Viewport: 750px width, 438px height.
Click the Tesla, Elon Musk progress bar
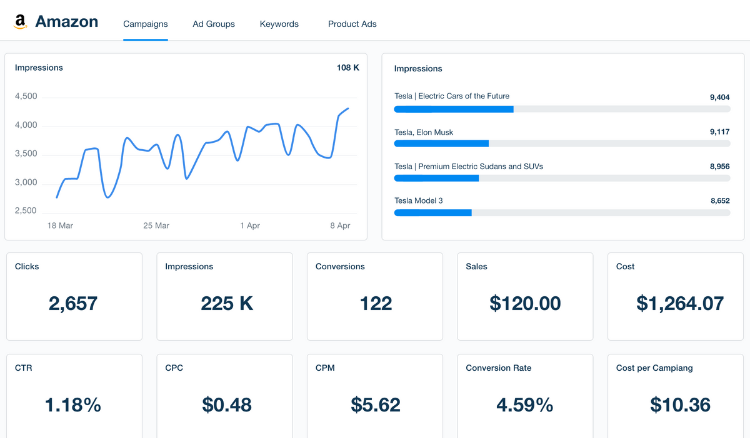[562, 143]
